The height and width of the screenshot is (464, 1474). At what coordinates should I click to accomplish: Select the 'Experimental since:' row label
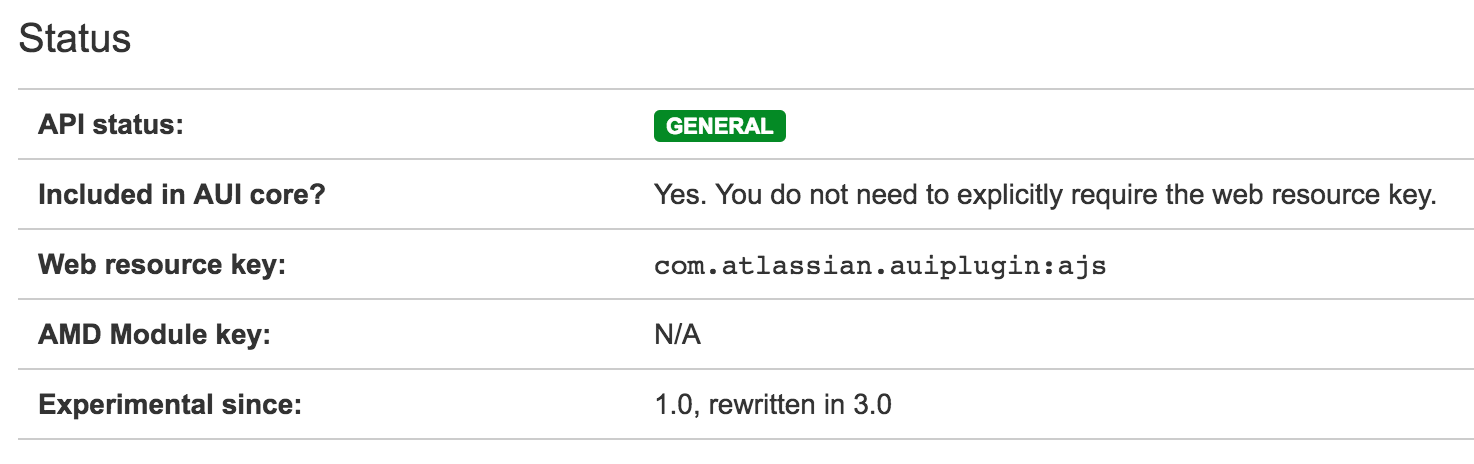pyautogui.click(x=169, y=405)
